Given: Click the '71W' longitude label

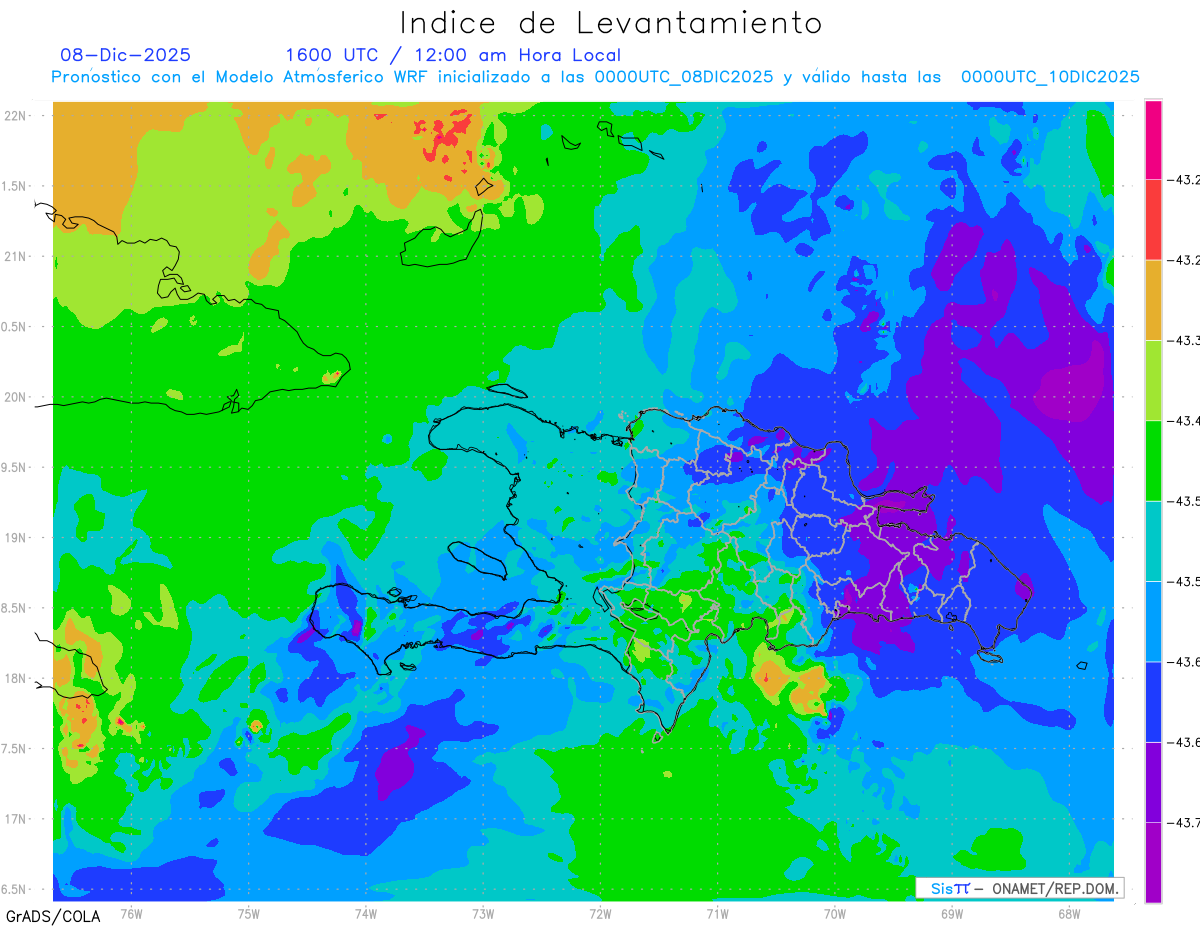Looking at the screenshot, I should point(717,913).
